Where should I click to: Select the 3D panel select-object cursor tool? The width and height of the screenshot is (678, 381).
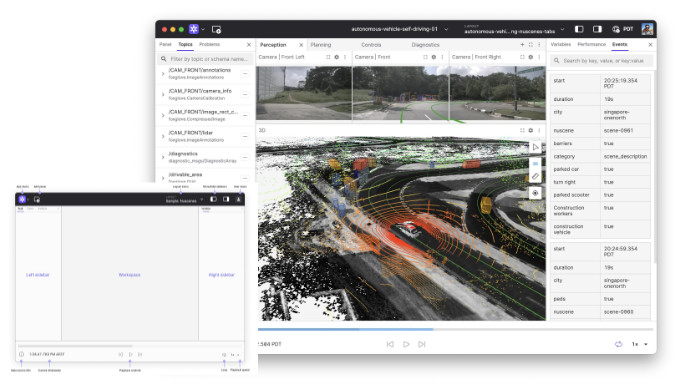[535, 147]
